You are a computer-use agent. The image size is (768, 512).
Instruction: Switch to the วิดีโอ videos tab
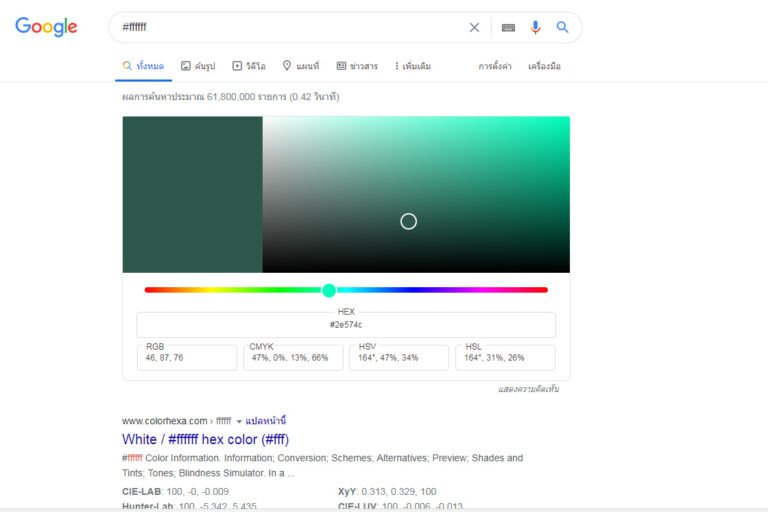pos(248,66)
